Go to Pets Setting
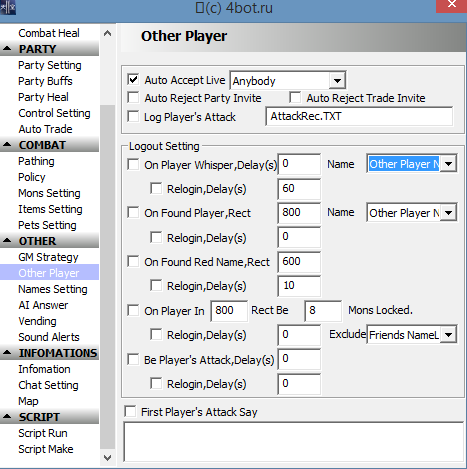Viewport: 467px width, 469px height. pos(47,225)
